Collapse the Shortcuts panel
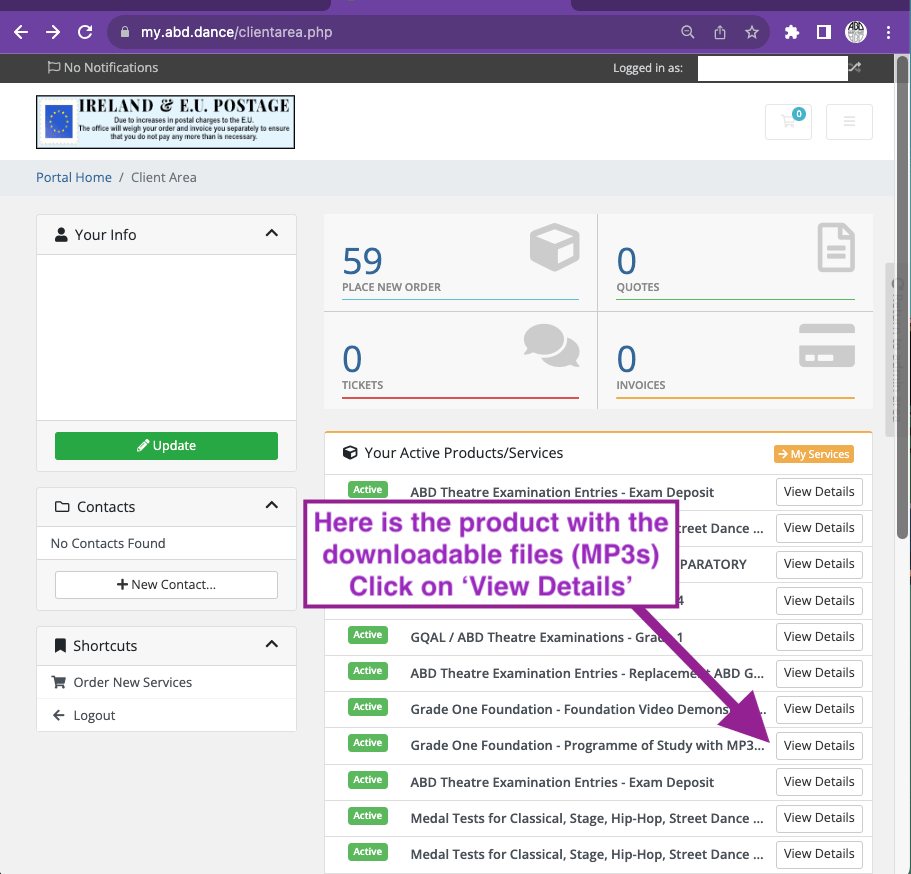 (x=271, y=645)
